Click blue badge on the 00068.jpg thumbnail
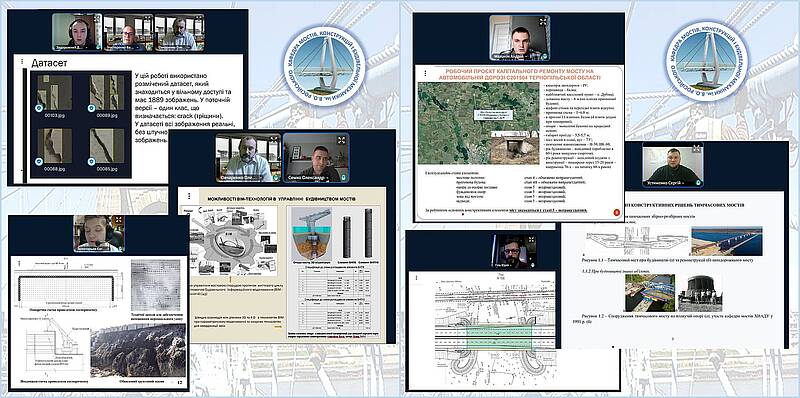The image size is (800, 398). point(39,161)
